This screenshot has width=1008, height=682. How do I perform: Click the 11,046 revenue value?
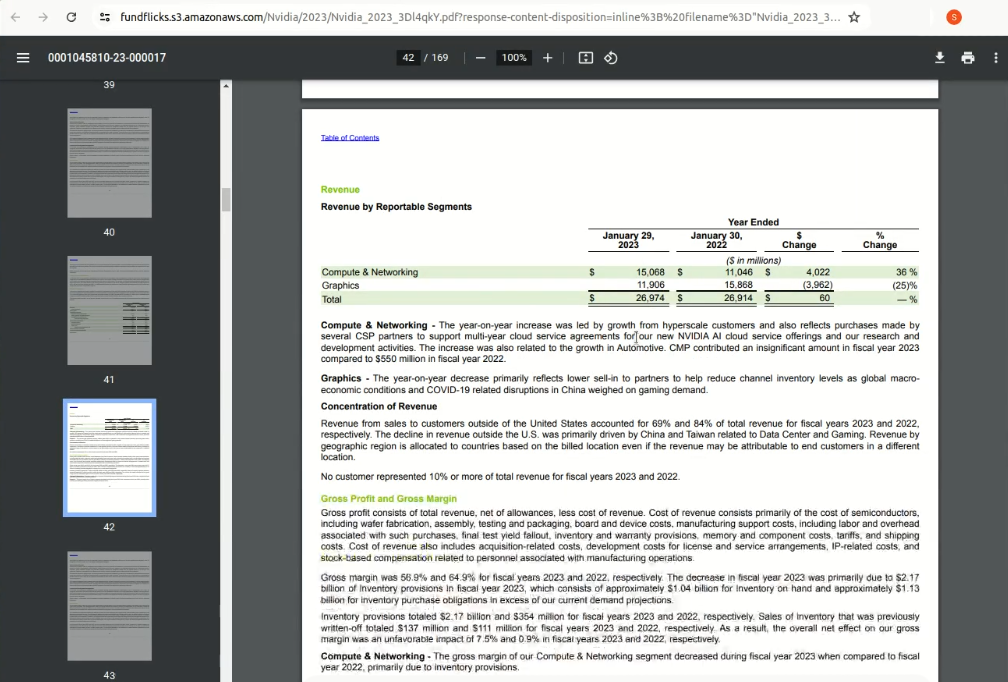[x=739, y=272]
